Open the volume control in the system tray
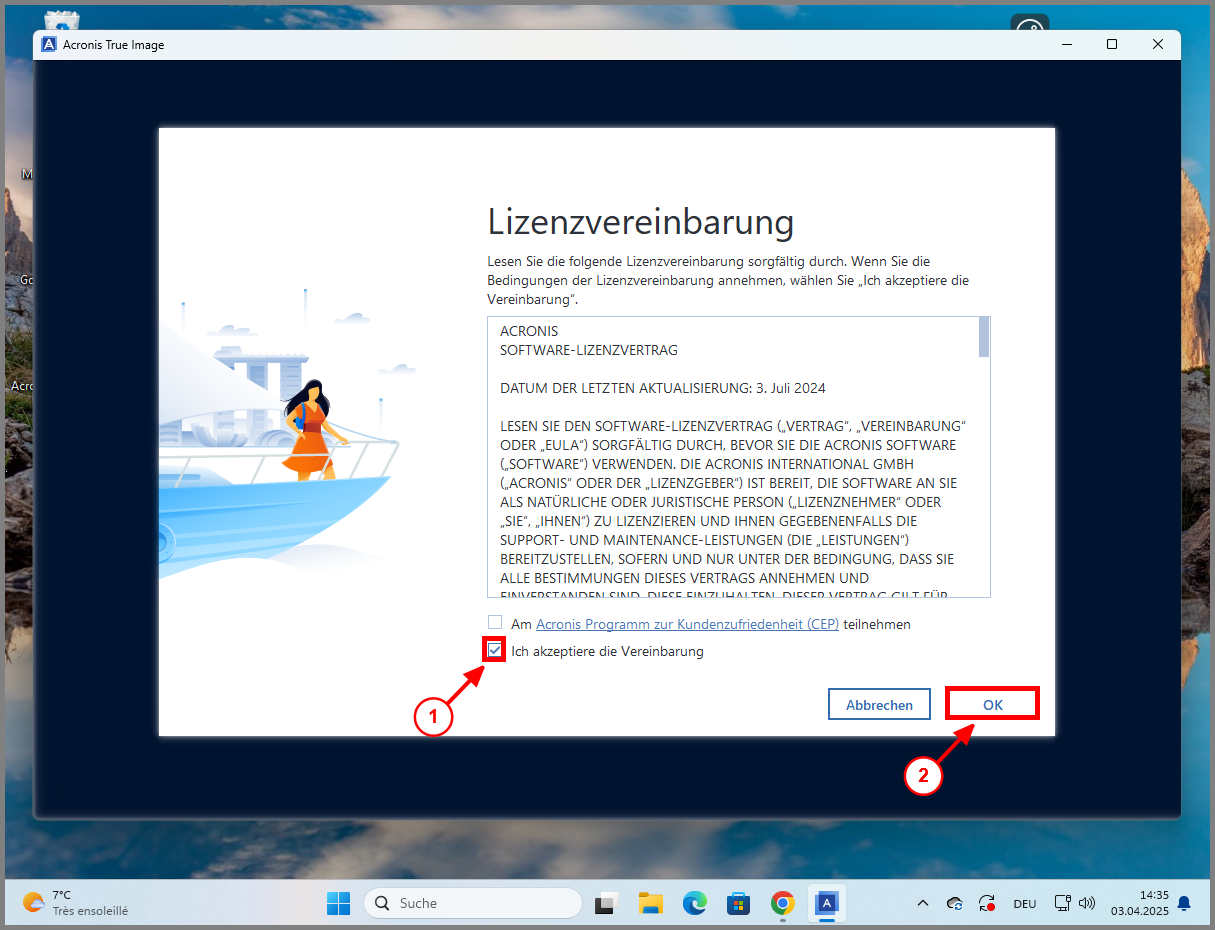Viewport: 1215px width, 930px height. [x=1087, y=903]
